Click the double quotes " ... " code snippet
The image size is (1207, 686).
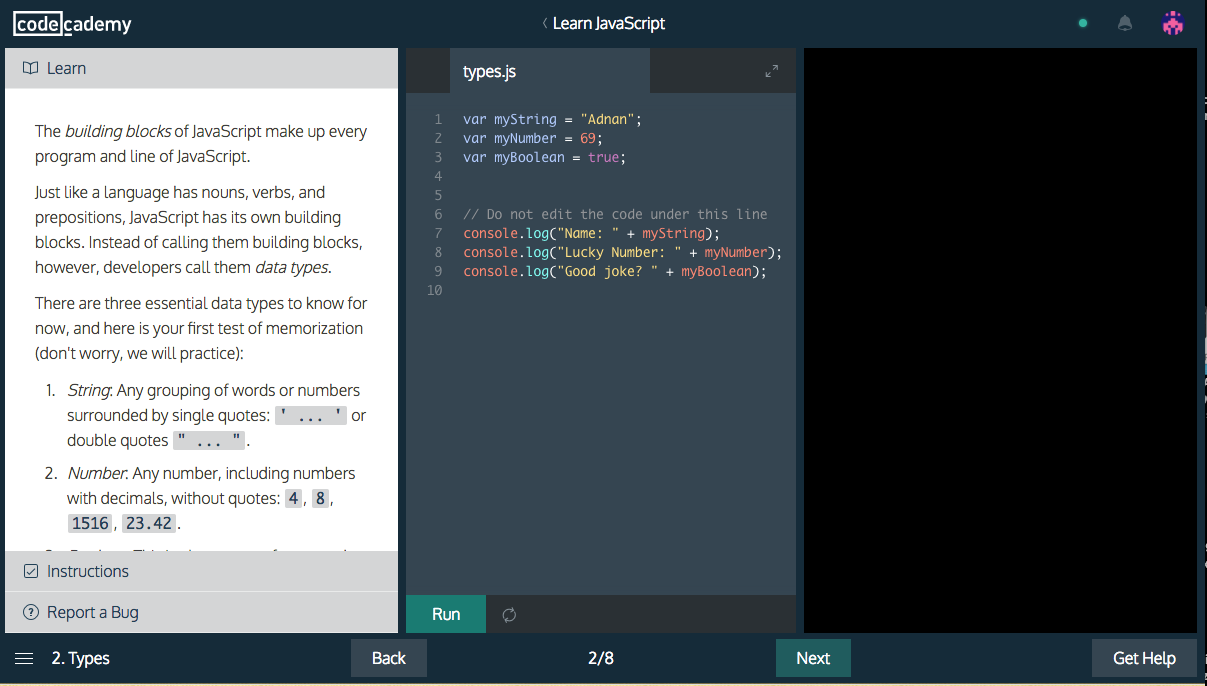pyautogui.click(x=209, y=441)
